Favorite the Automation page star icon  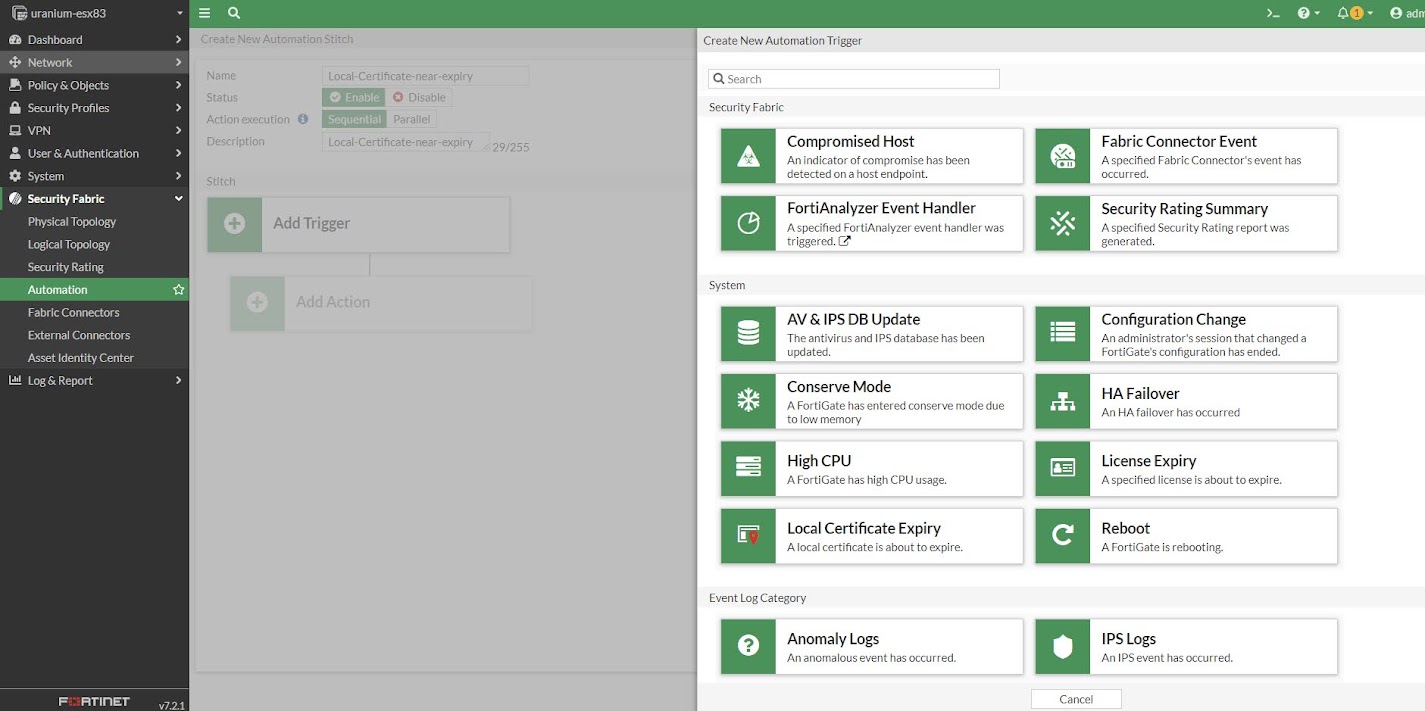(178, 290)
